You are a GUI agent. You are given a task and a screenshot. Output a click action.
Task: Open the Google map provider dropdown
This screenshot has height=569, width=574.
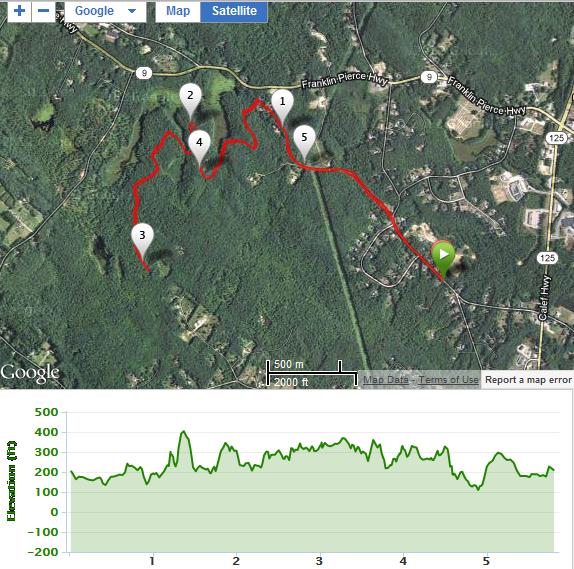(105, 11)
